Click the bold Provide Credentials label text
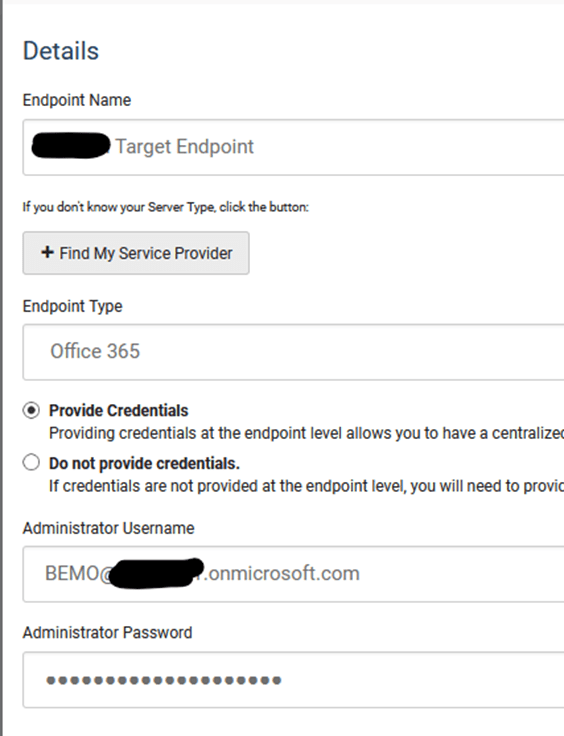Screen dimensions: 564x736 click(119, 411)
